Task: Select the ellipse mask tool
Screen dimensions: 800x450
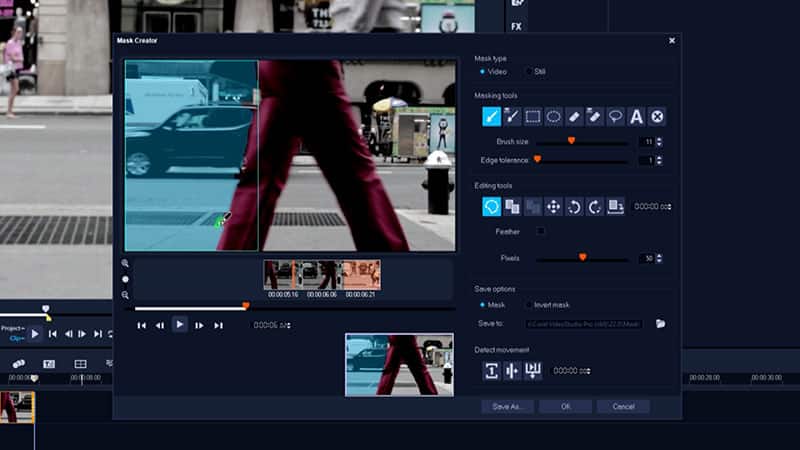Action: [554, 117]
